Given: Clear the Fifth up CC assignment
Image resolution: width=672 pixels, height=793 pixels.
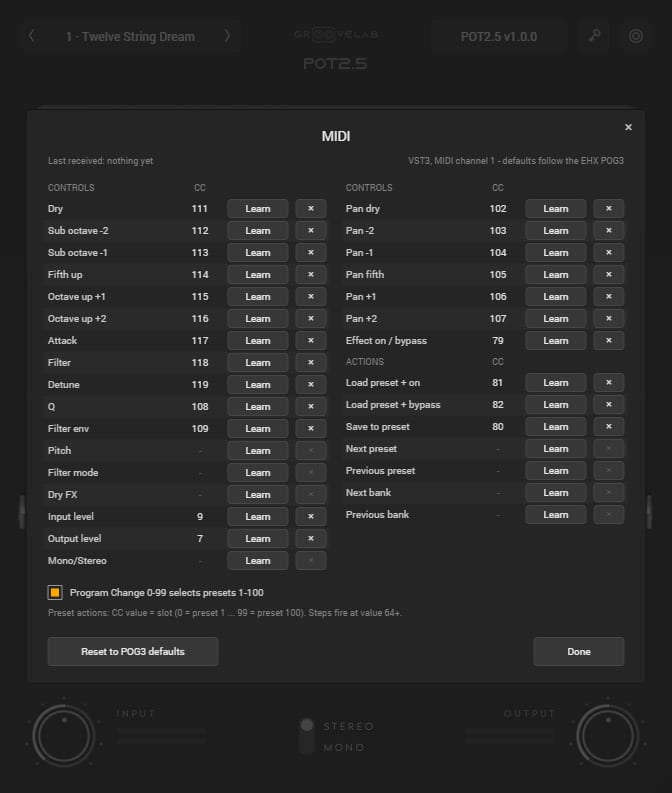Looking at the screenshot, I should coord(310,275).
